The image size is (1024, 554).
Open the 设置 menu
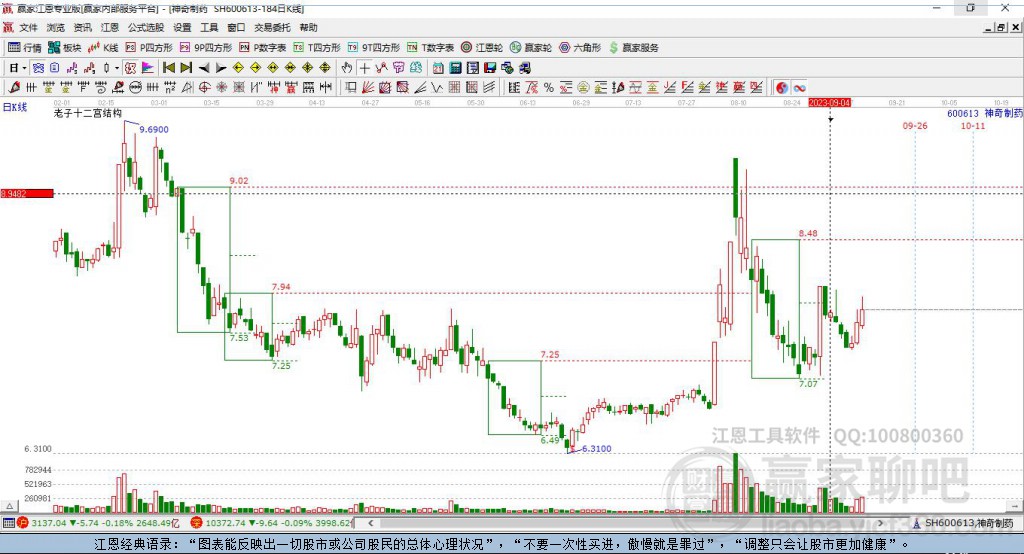point(182,27)
